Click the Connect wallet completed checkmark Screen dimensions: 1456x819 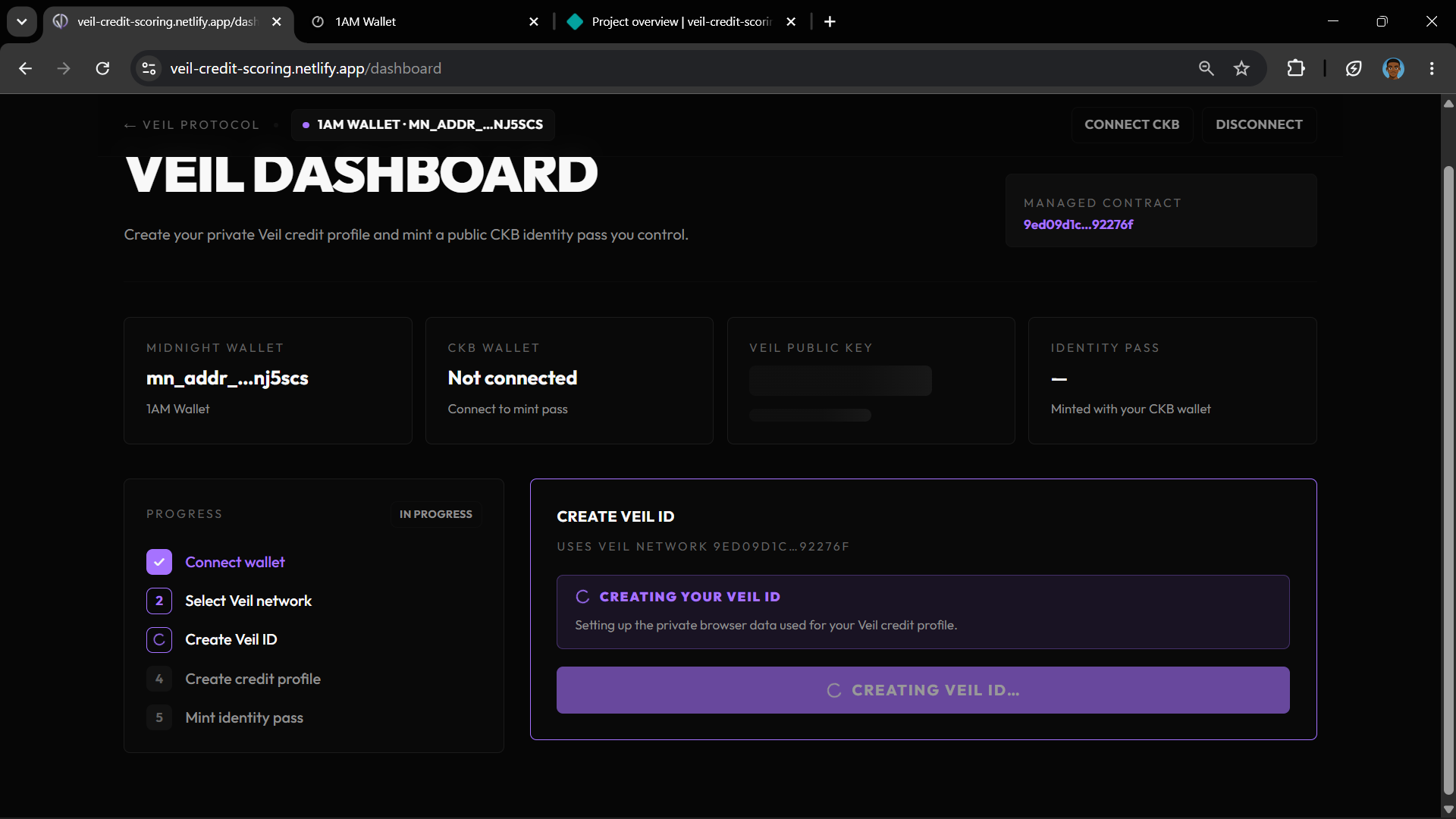(159, 562)
